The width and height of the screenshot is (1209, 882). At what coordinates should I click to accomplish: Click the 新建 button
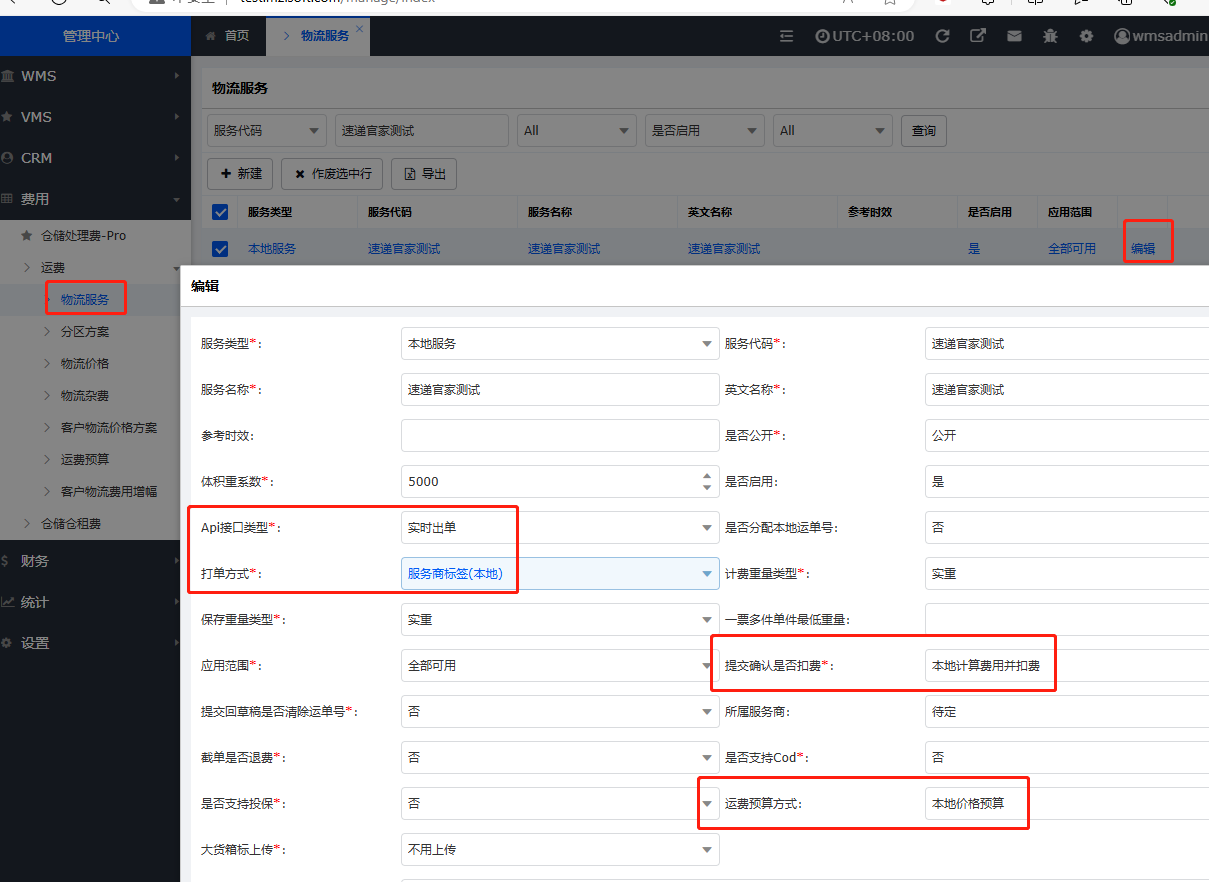click(x=240, y=173)
